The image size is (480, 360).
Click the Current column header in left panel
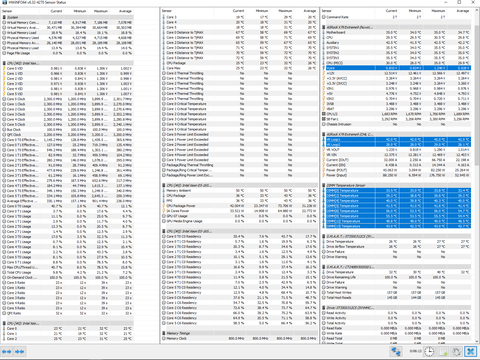click(x=56, y=11)
